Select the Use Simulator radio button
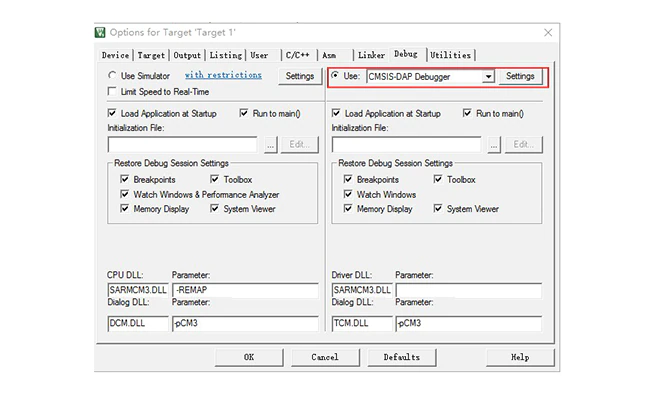The width and height of the screenshot is (652, 404). 112,75
